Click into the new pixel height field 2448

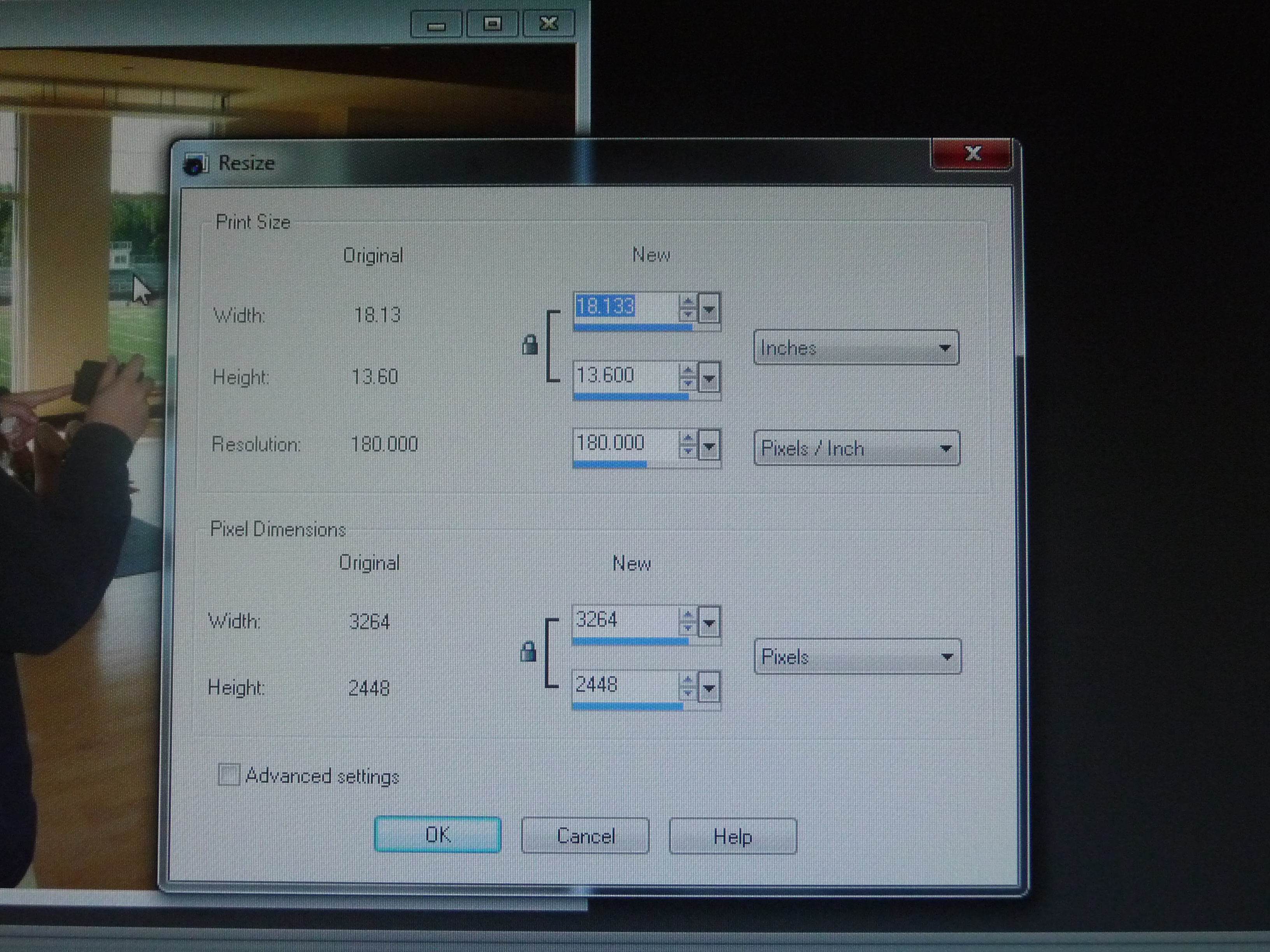coord(624,685)
